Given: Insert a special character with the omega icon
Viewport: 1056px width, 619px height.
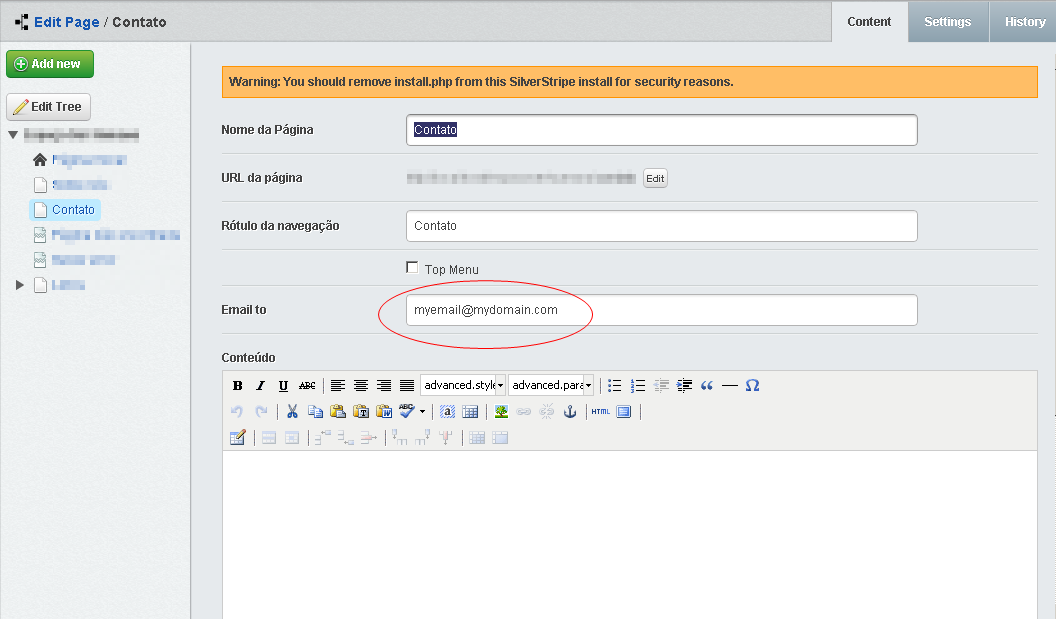Looking at the screenshot, I should click(752, 385).
